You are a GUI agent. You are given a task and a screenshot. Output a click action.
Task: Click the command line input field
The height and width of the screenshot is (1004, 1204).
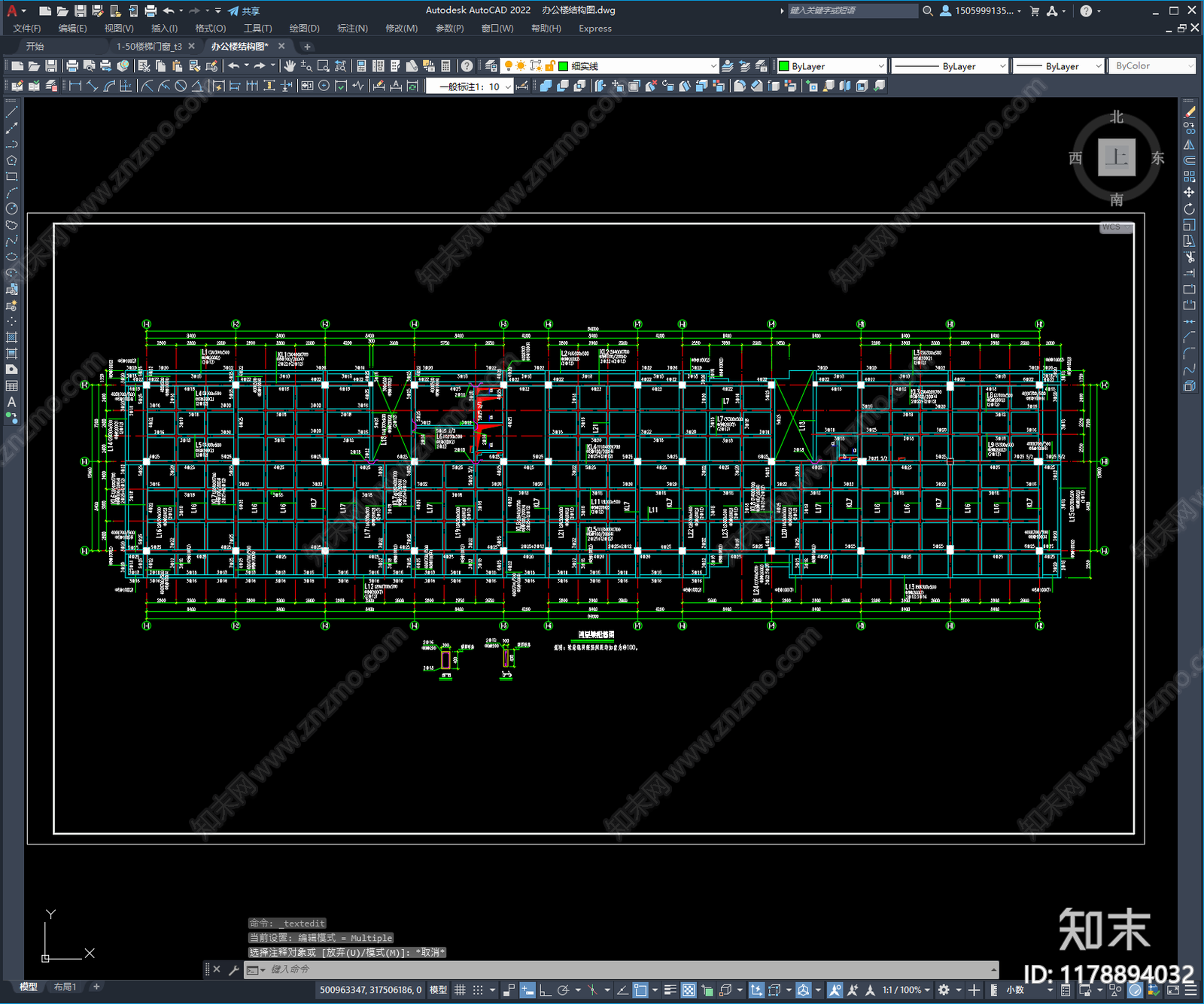coord(622,969)
